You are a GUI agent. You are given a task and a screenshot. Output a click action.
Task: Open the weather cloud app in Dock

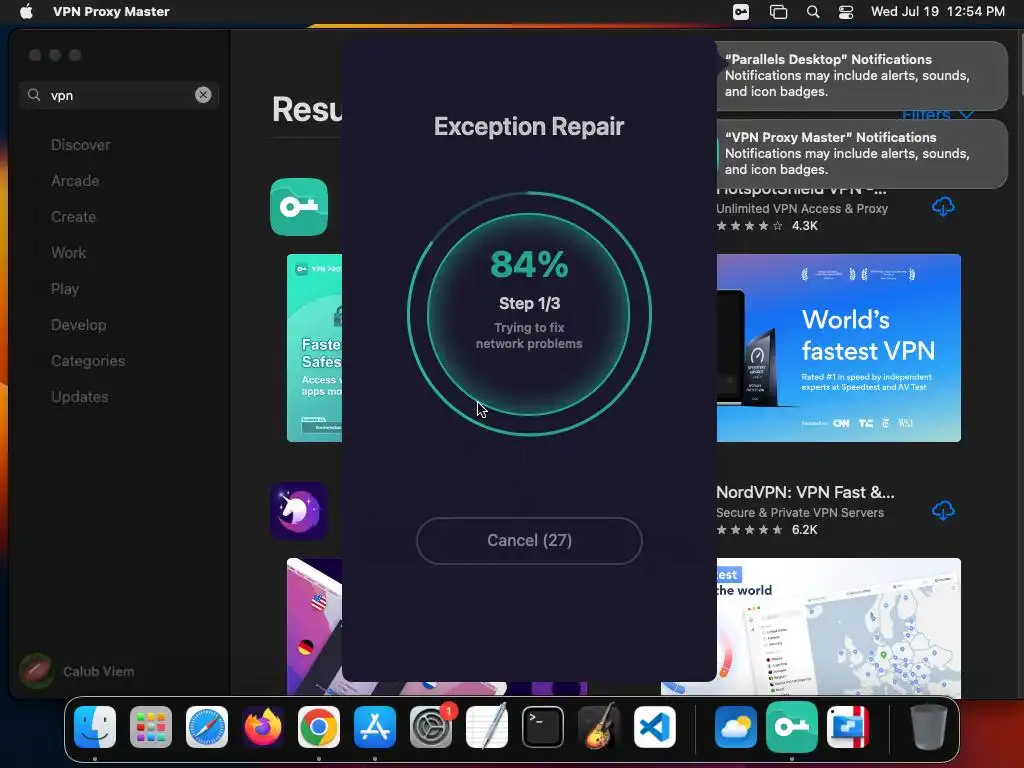736,727
